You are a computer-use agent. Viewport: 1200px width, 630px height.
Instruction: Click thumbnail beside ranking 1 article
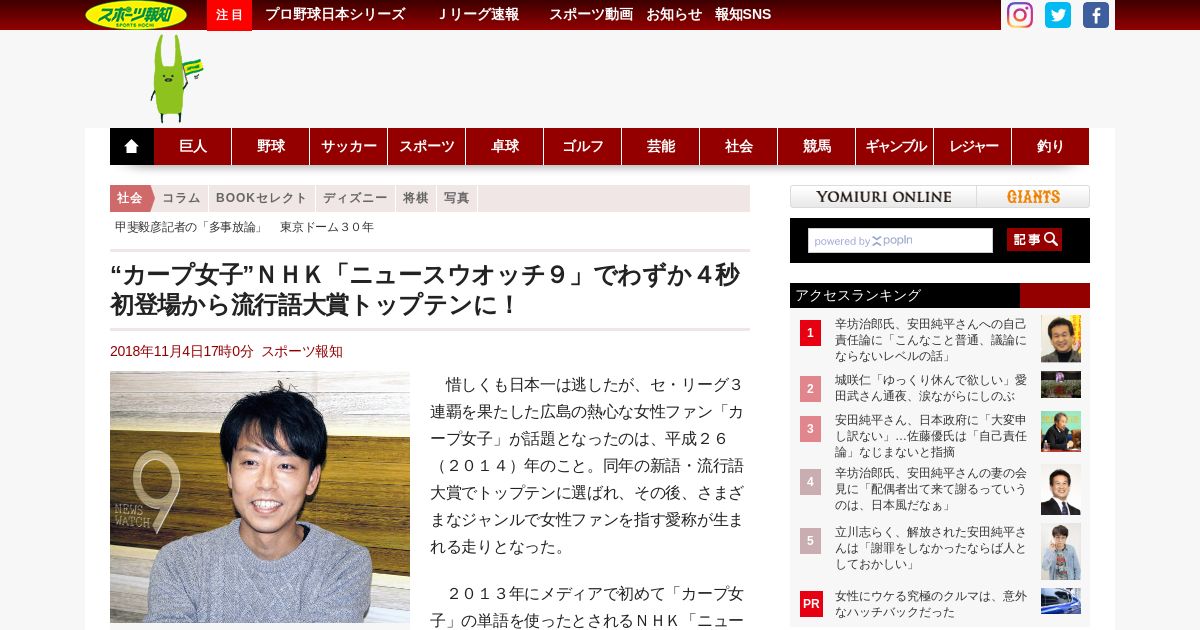pyautogui.click(x=1061, y=338)
